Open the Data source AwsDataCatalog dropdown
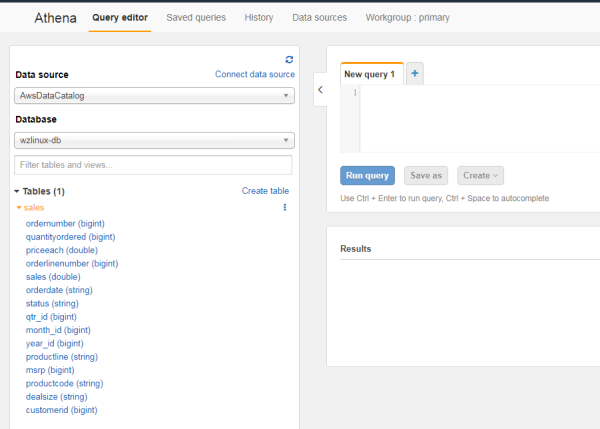The width and height of the screenshot is (600, 429). point(154,96)
